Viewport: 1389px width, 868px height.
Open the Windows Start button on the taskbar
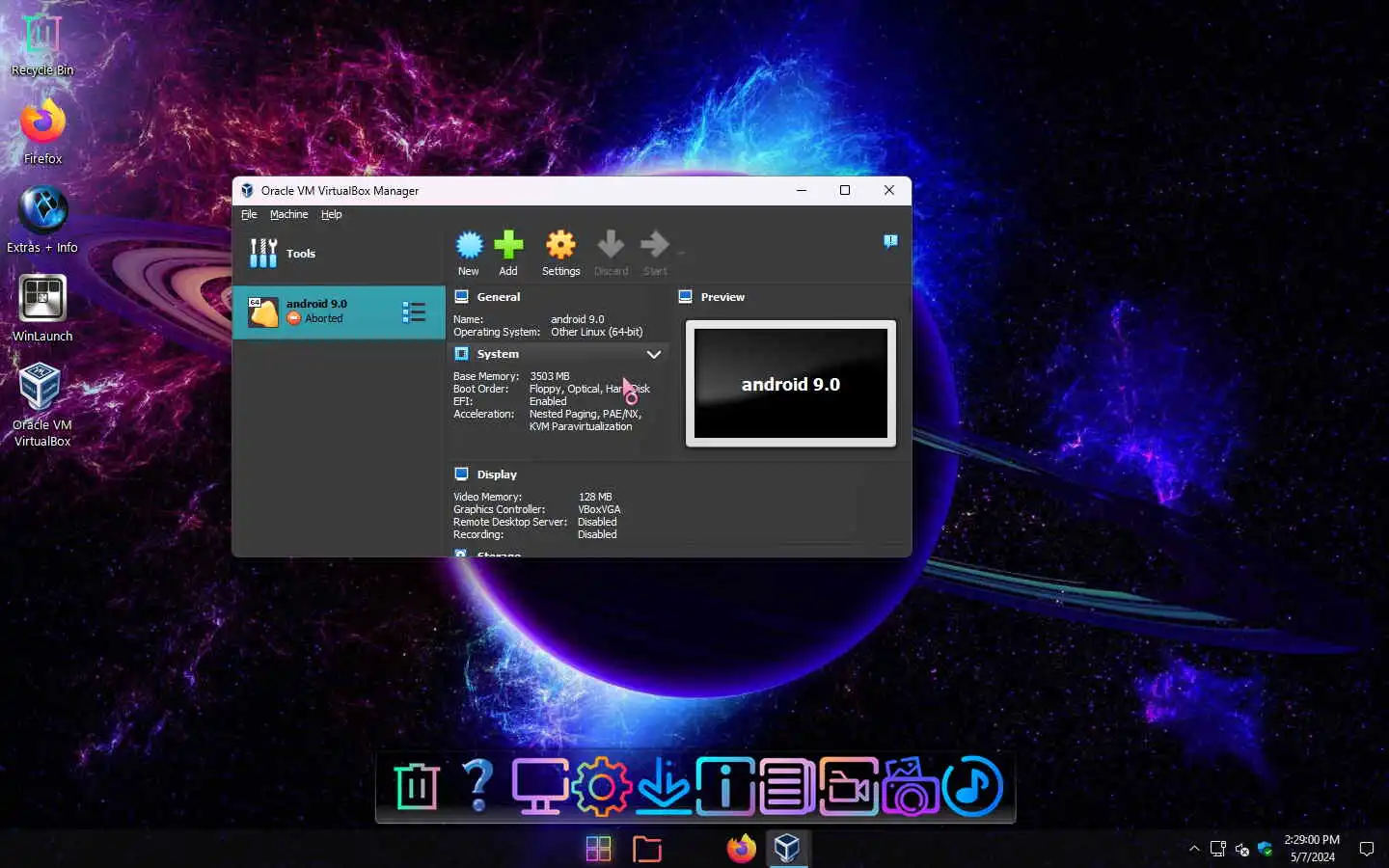tap(598, 849)
